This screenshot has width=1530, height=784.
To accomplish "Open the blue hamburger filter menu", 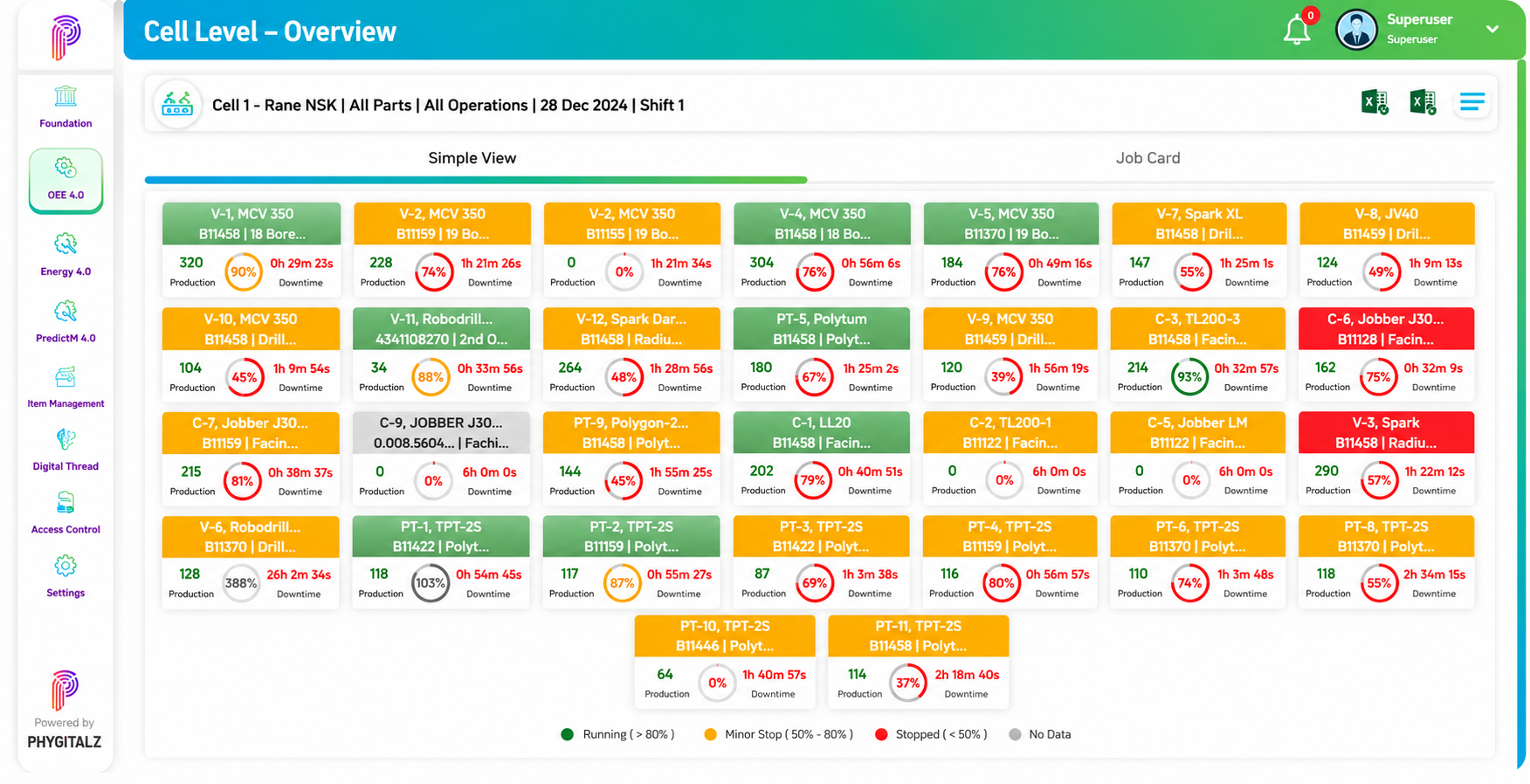I will point(1472,102).
